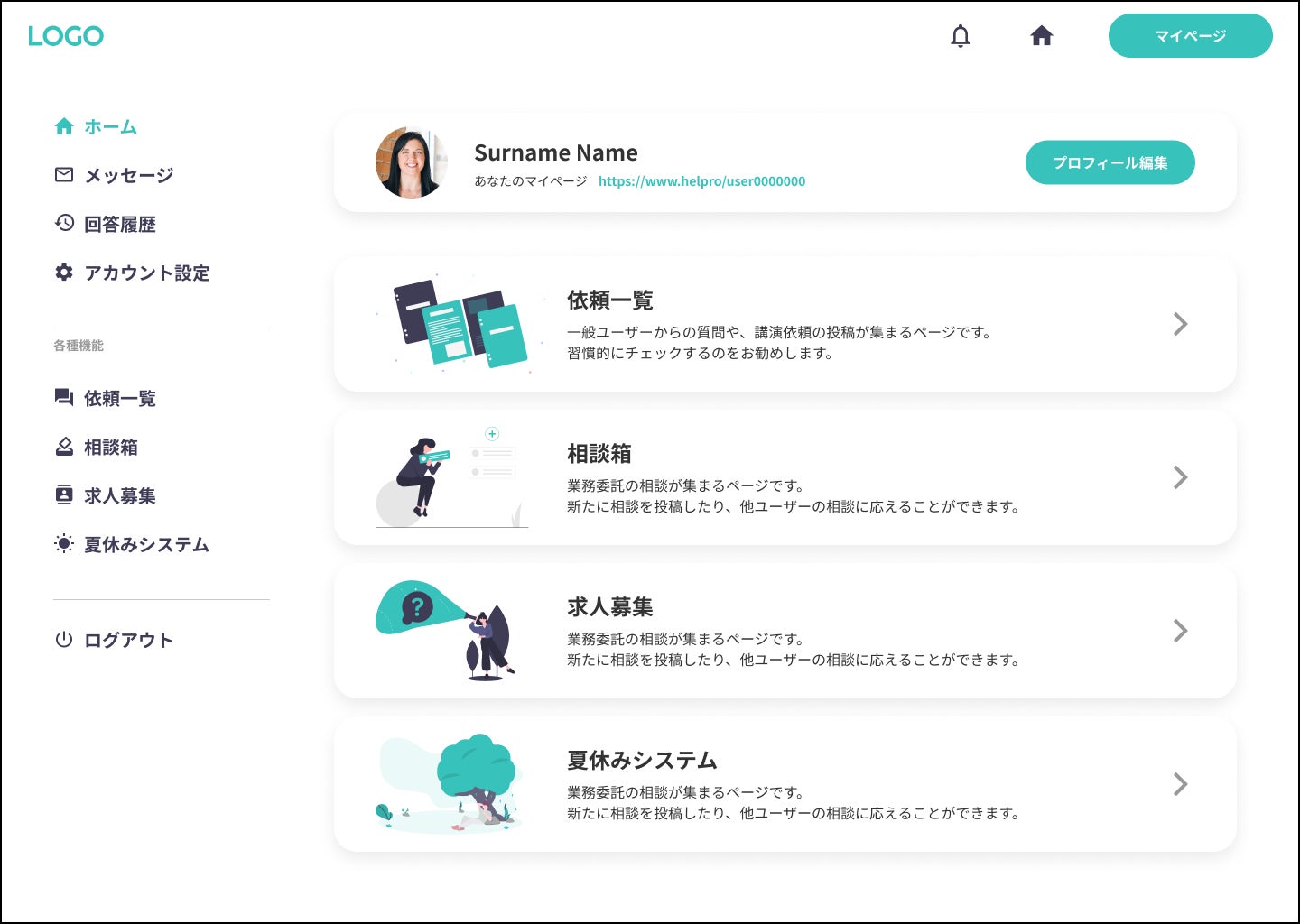Image resolution: width=1300 pixels, height=924 pixels.
Task: Select ホーム in the sidebar menu
Action: [108, 127]
